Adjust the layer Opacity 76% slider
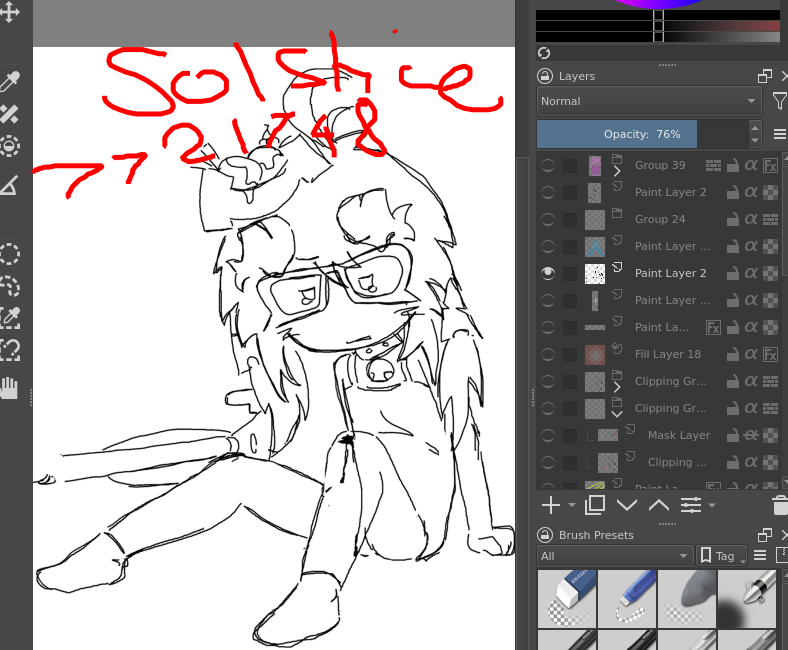The width and height of the screenshot is (788, 650). point(642,134)
